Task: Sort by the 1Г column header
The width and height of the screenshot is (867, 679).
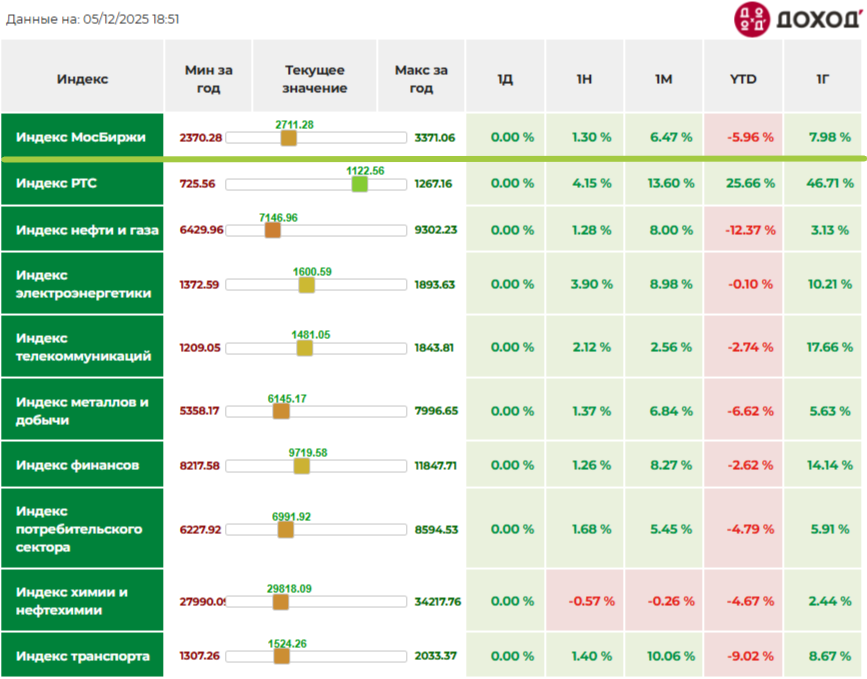Action: click(x=823, y=76)
